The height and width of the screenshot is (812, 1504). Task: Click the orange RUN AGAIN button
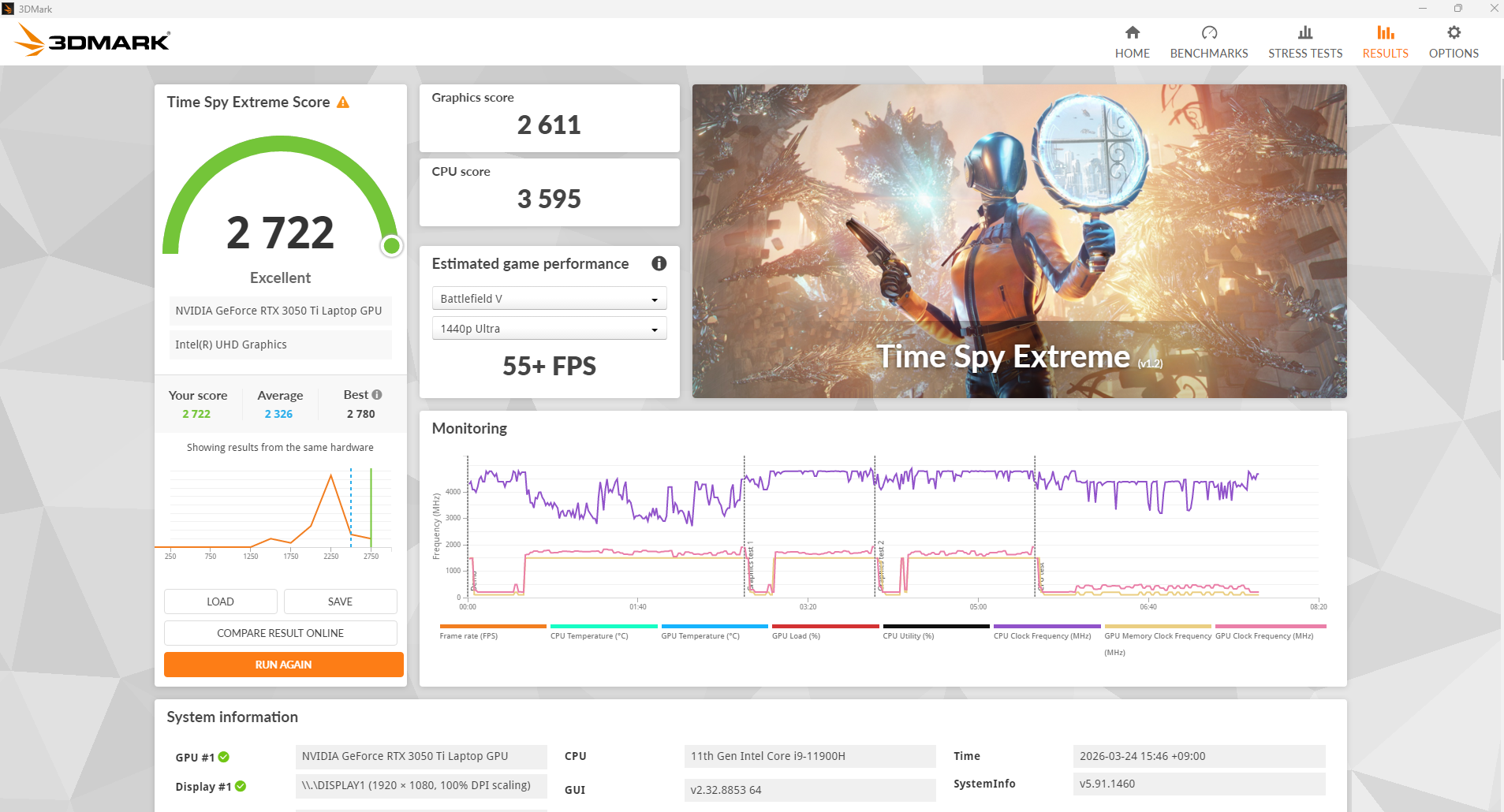(x=284, y=665)
